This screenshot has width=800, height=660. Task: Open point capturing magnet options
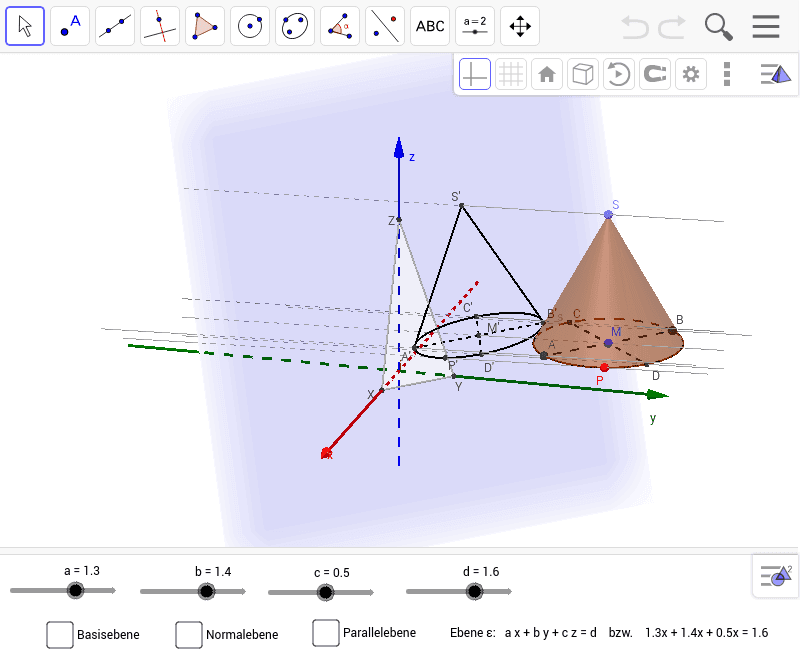click(x=655, y=74)
